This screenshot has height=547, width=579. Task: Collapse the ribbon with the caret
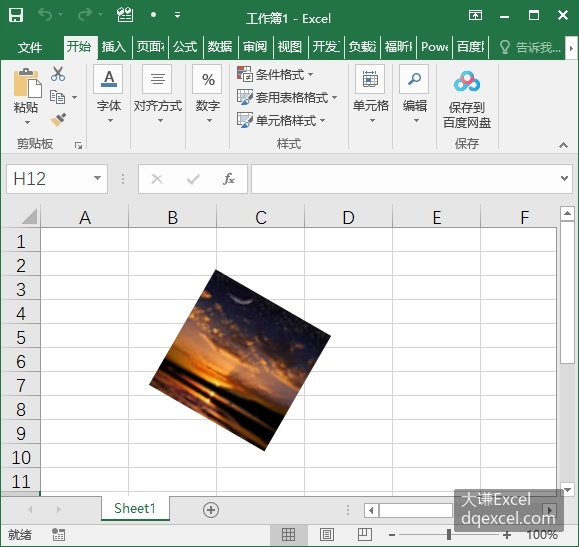point(563,145)
